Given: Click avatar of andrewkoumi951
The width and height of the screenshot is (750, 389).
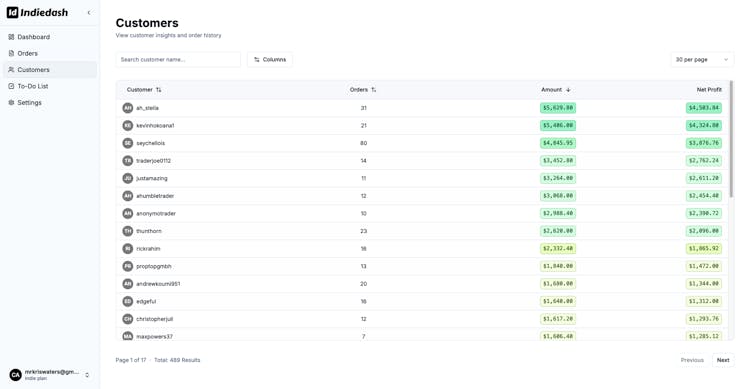Looking at the screenshot, I should 128,284.
